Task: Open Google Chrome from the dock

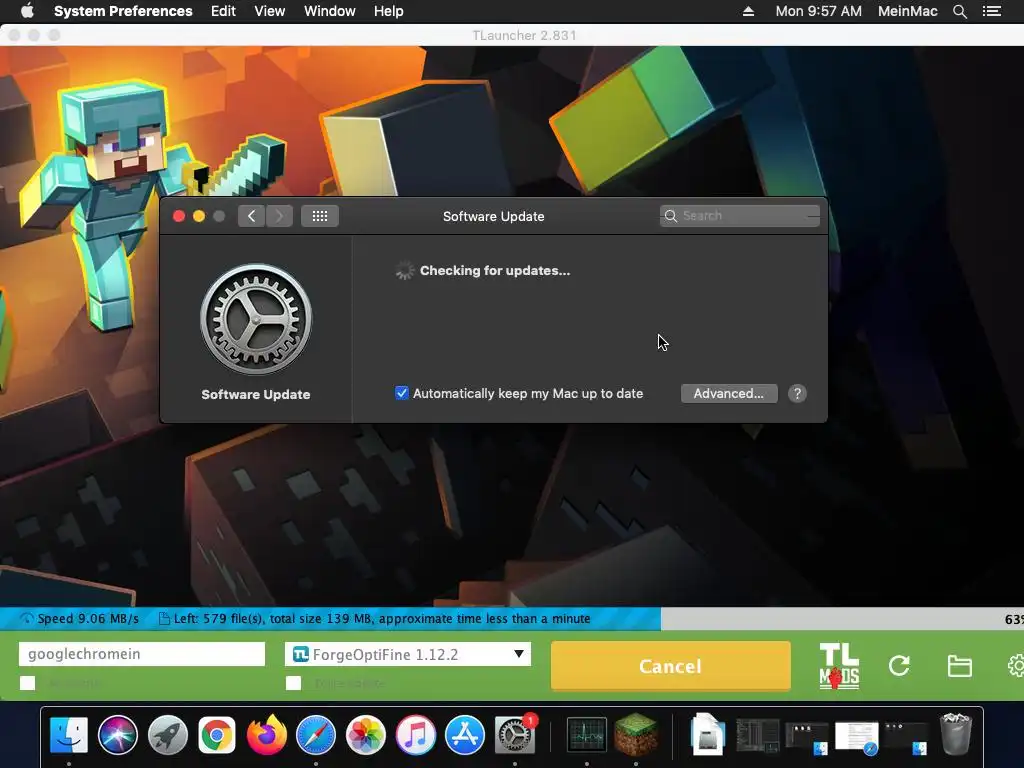Action: [217, 735]
